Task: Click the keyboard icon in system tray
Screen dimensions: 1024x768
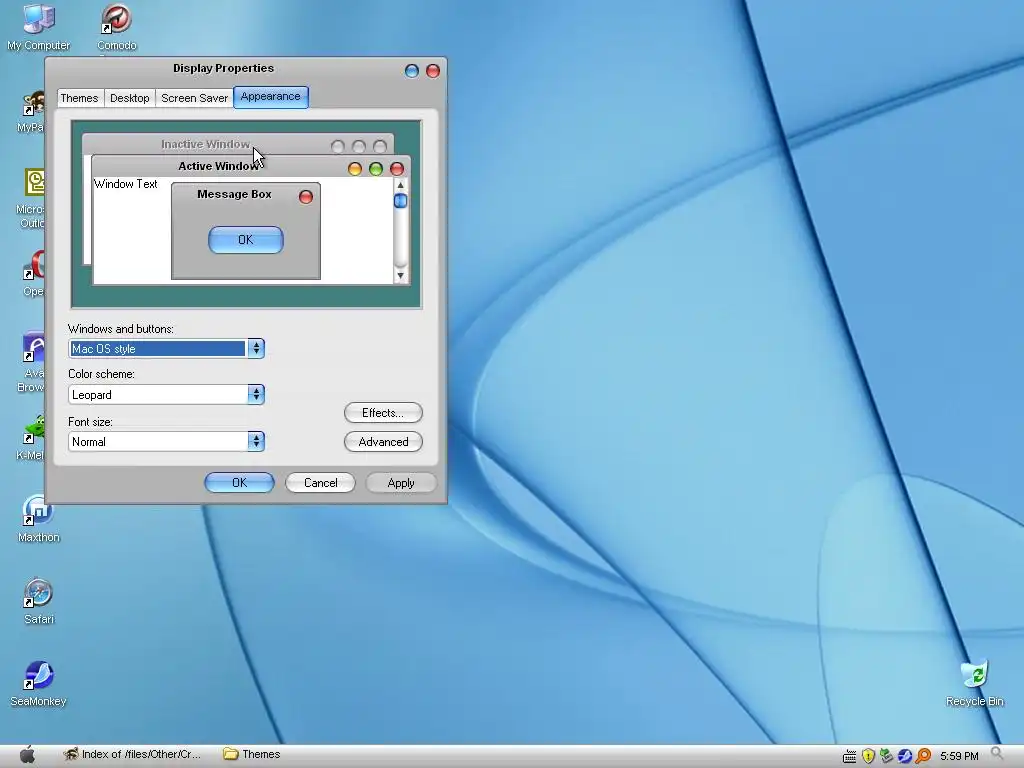Action: click(x=849, y=756)
